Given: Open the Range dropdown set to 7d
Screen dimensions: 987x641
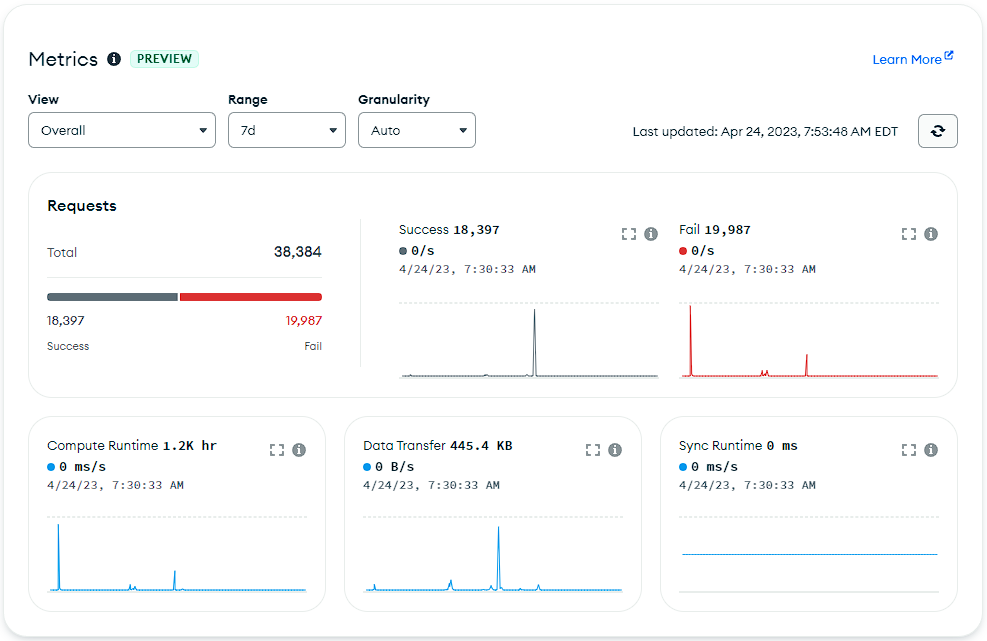Looking at the screenshot, I should point(286,130).
